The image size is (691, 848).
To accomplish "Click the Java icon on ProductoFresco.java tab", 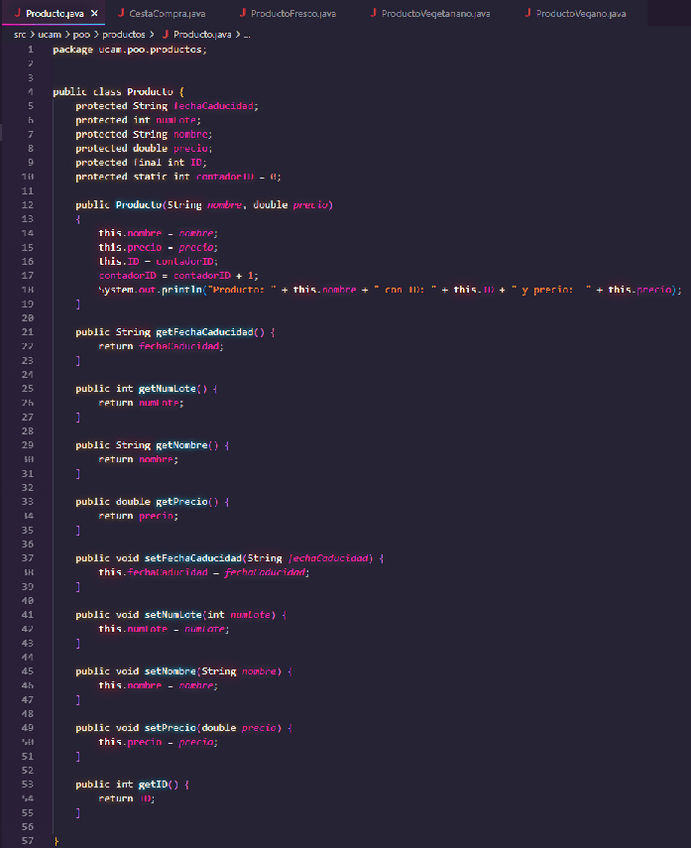I will click(x=246, y=13).
